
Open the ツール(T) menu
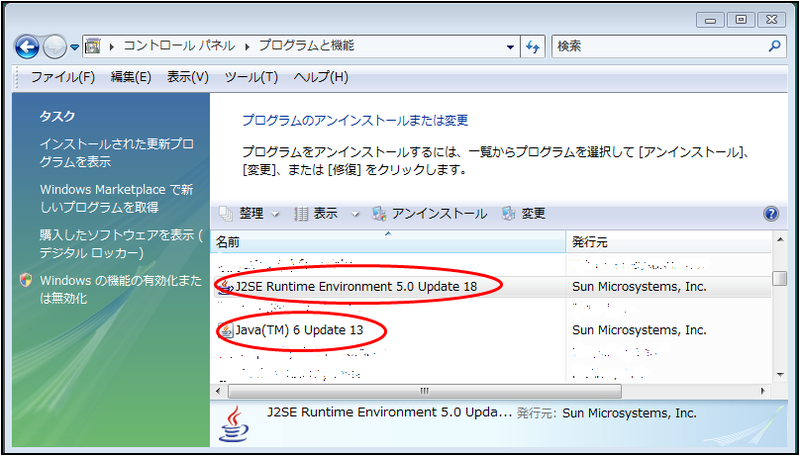pyautogui.click(x=251, y=78)
